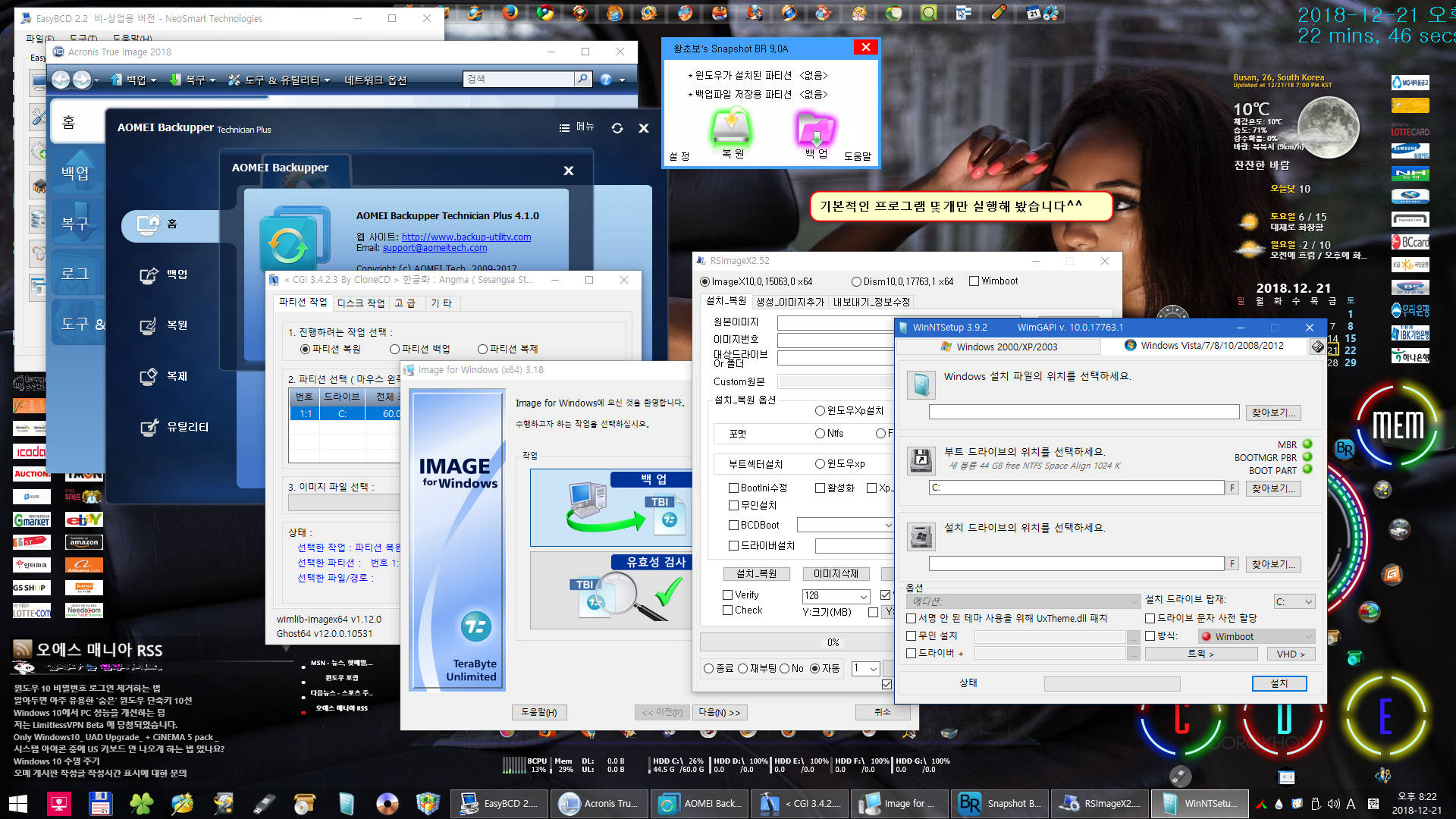Click the 설치 button in WinNTSetup
This screenshot has width=1456, height=819.
1279,683
